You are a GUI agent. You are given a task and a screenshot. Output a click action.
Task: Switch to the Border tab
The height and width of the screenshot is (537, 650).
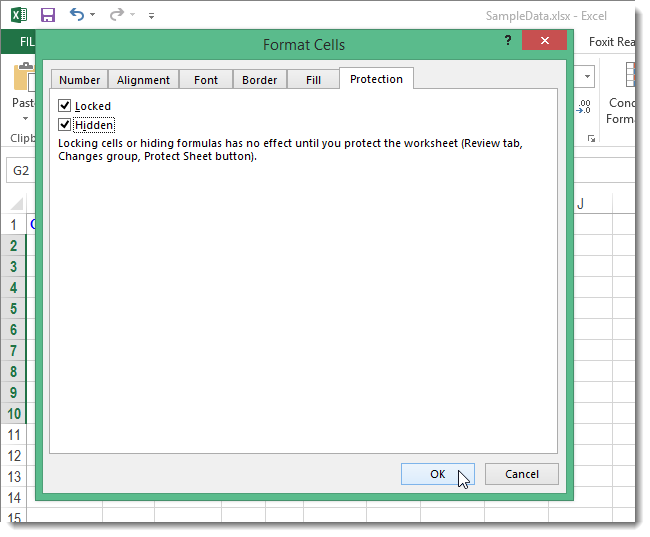[260, 80]
